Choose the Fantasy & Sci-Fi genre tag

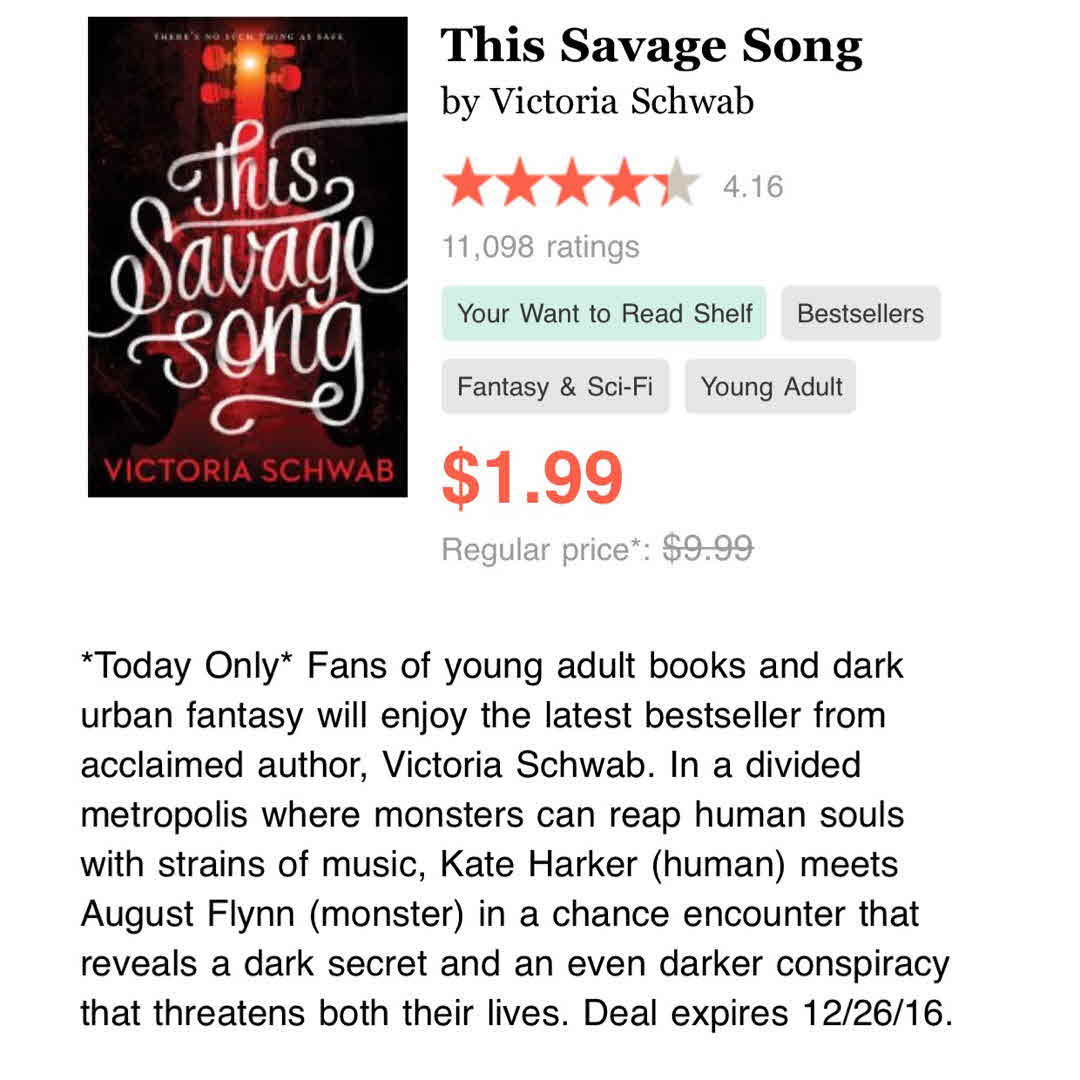[554, 387]
